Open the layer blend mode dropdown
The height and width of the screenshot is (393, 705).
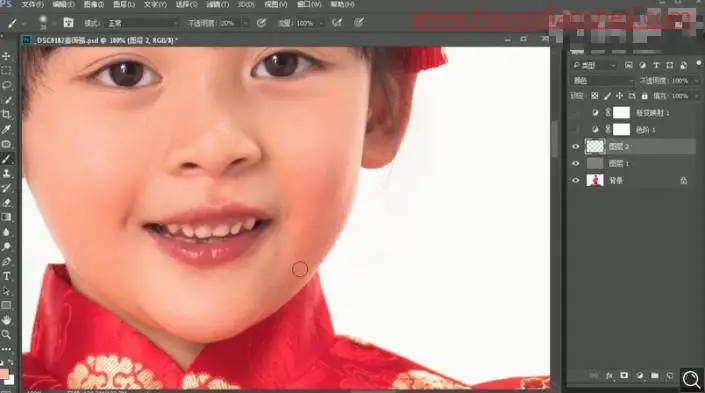tap(602, 80)
